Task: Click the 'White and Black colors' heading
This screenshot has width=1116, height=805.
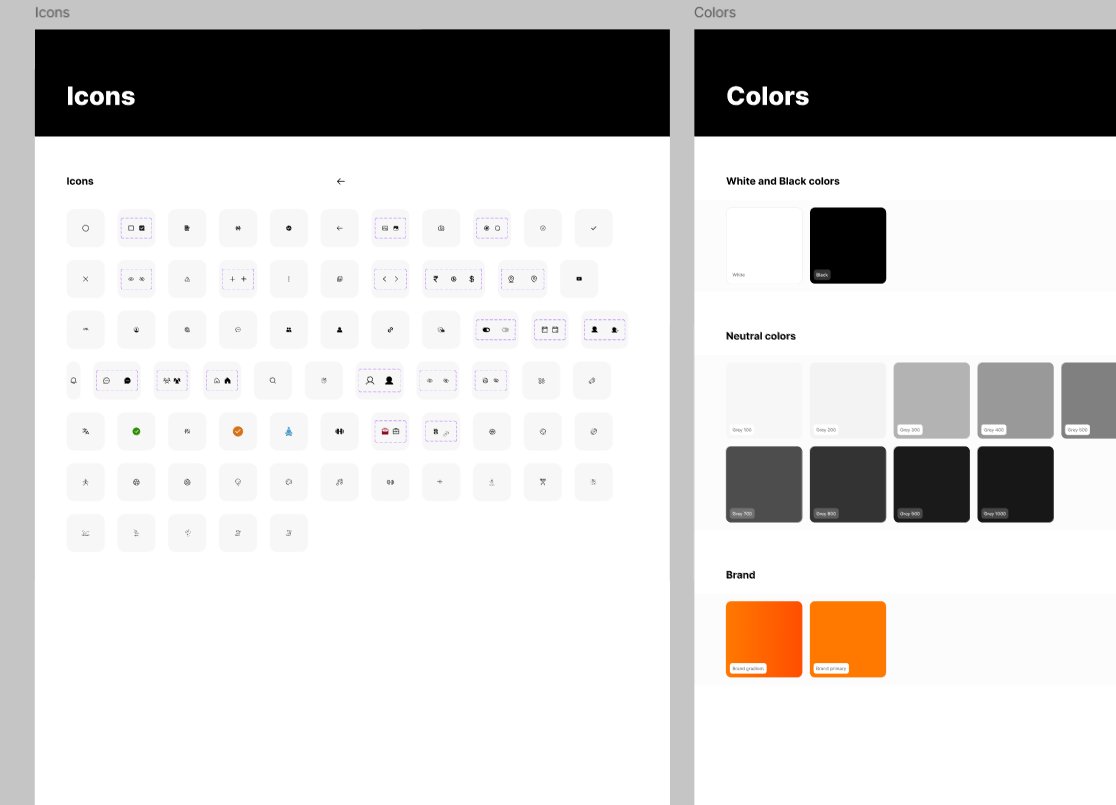Action: [x=782, y=181]
